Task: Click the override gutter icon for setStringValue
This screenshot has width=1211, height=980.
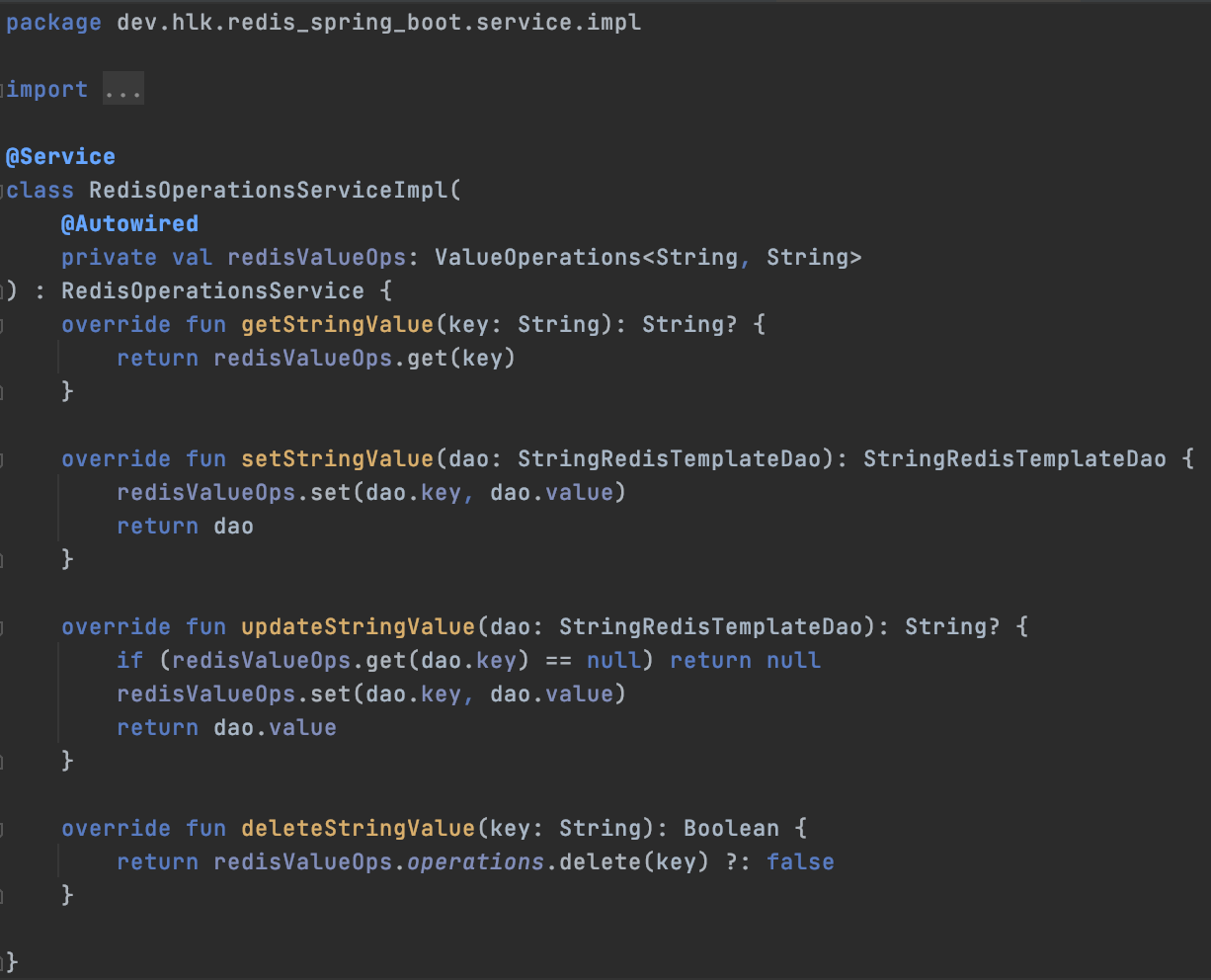Action: click(3, 458)
